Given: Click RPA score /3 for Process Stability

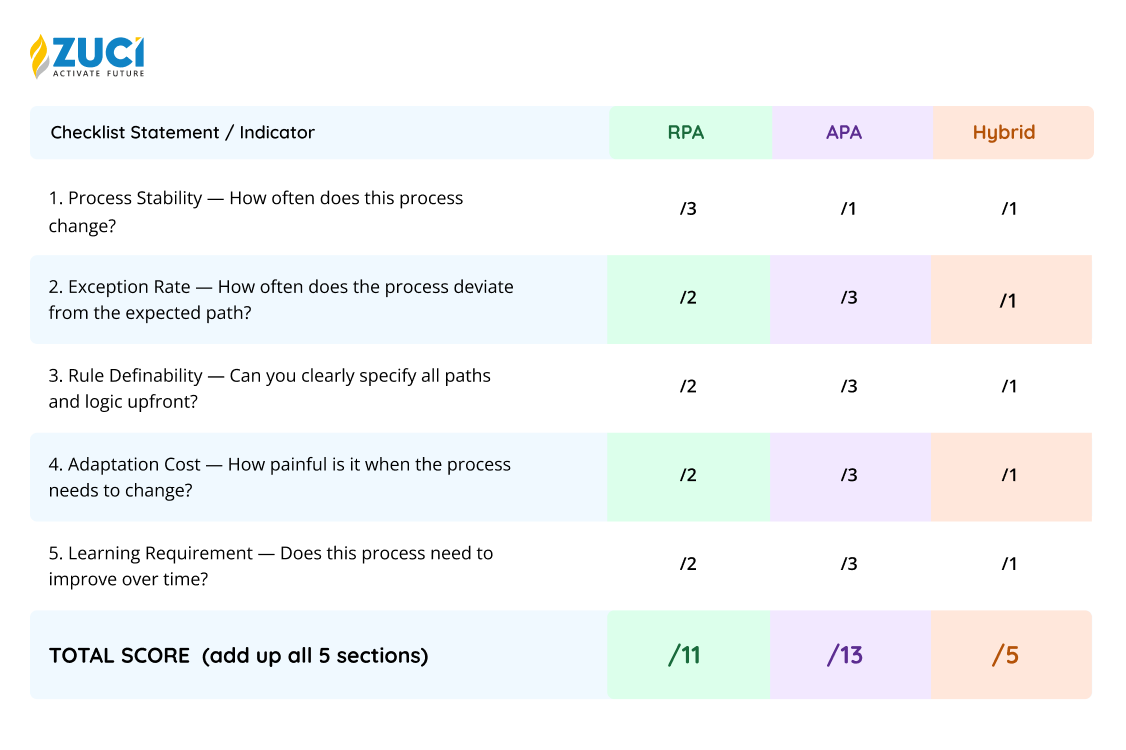Looking at the screenshot, I should click(688, 208).
